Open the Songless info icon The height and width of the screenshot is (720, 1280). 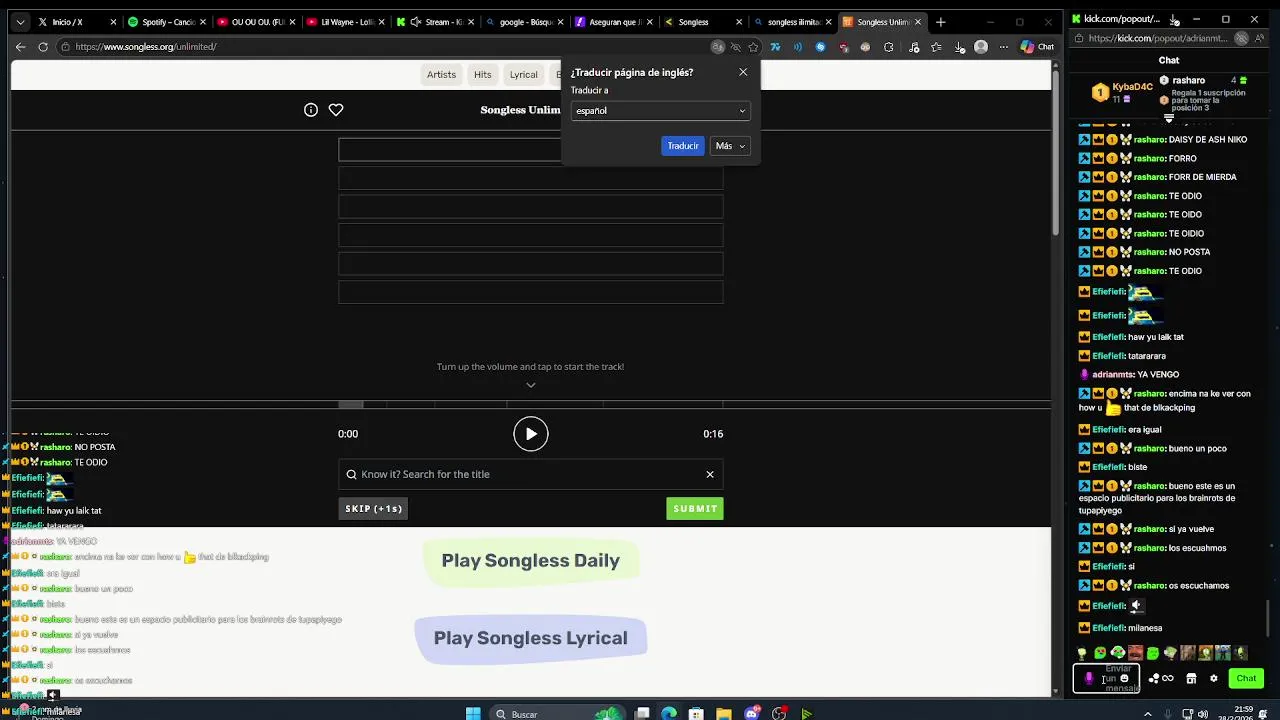pyautogui.click(x=311, y=110)
